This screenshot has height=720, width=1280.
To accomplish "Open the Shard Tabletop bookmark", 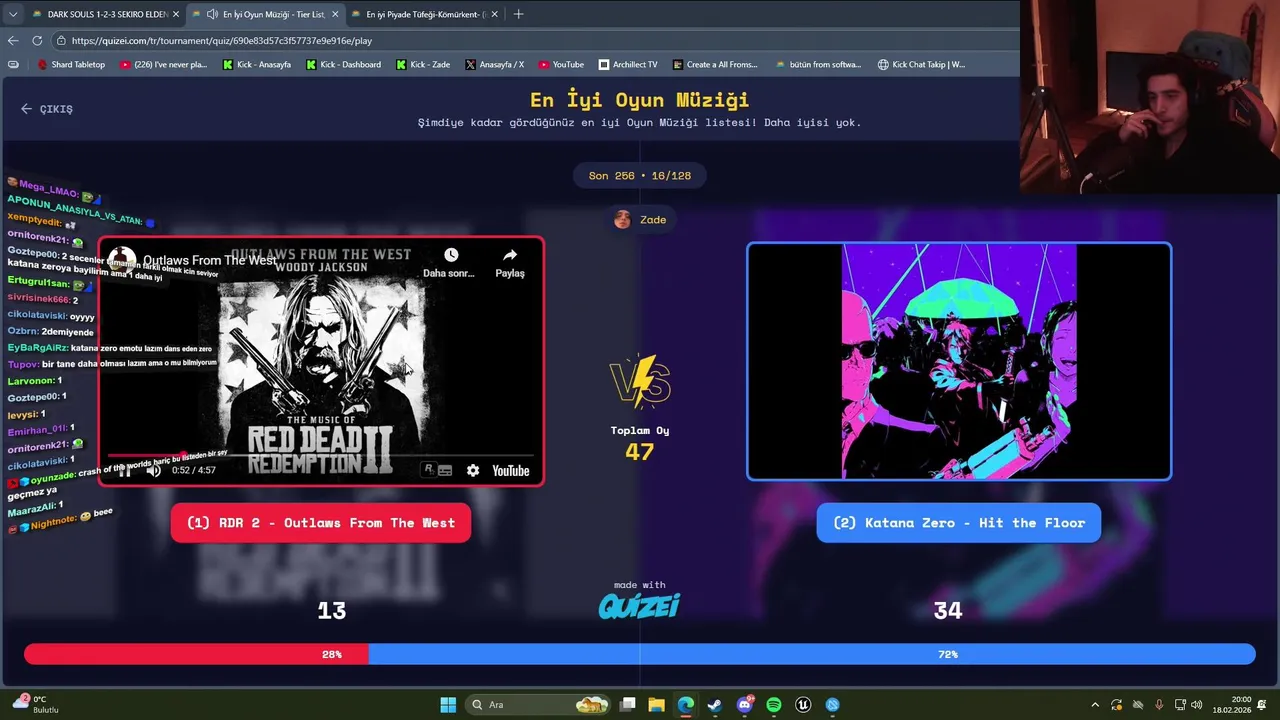I will coord(71,65).
